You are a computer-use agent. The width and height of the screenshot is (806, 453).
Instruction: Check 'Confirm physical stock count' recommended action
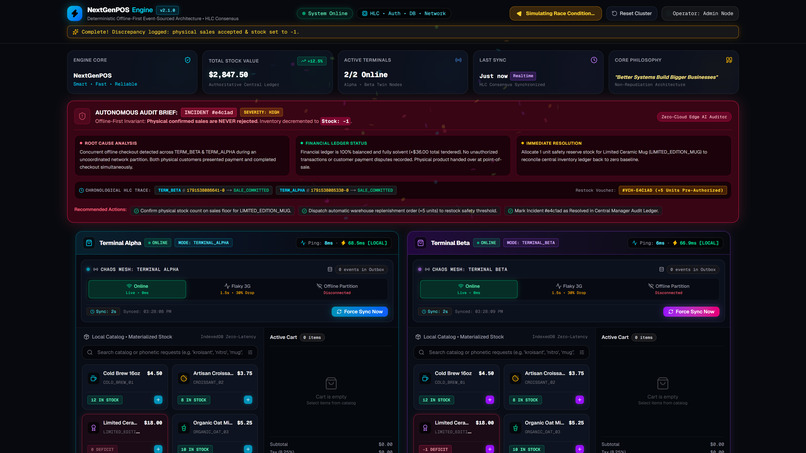pos(212,211)
